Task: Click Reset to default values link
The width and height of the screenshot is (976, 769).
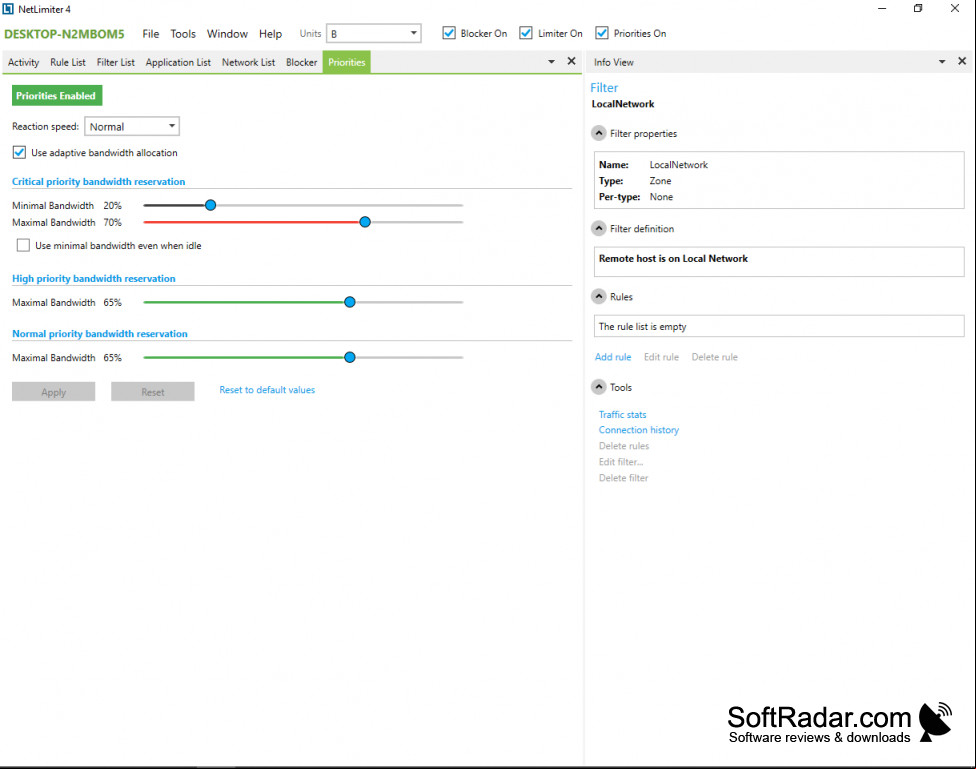Action: click(267, 390)
